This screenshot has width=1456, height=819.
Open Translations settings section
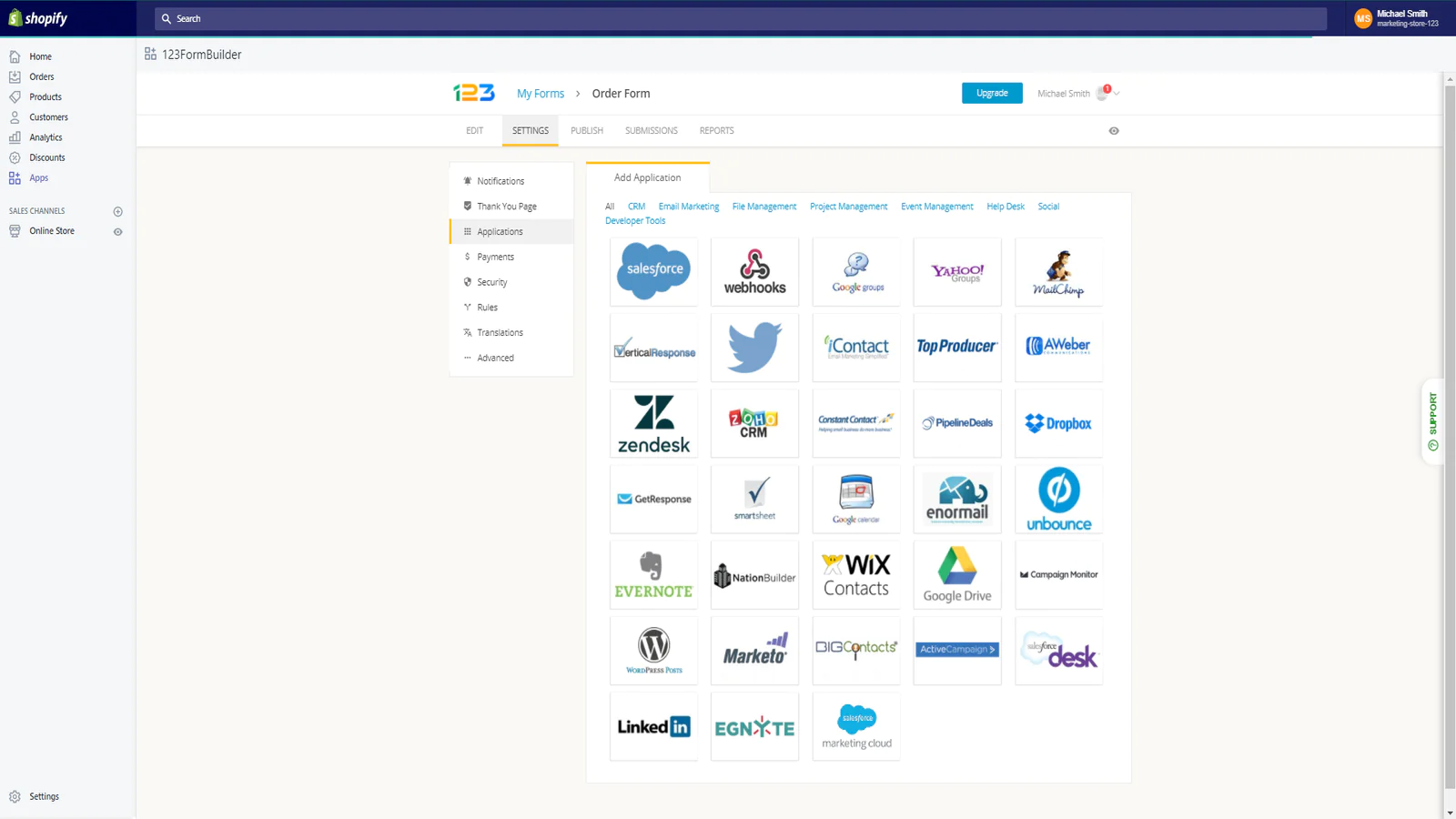pos(511,333)
